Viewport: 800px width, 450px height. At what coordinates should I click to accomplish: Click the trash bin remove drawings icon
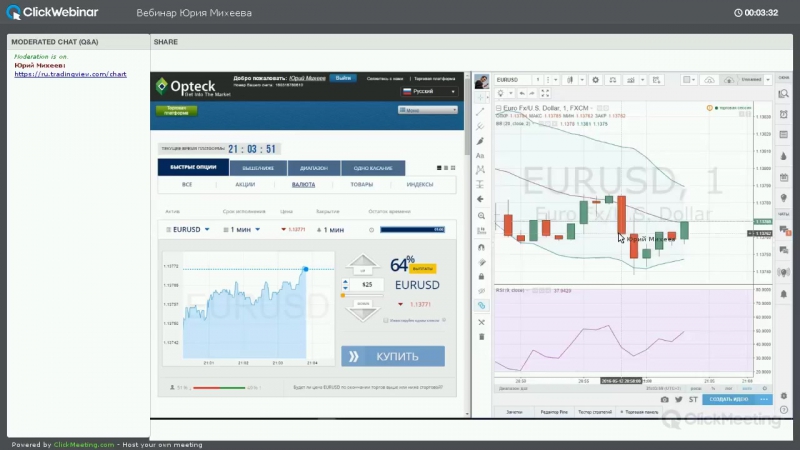[481, 337]
